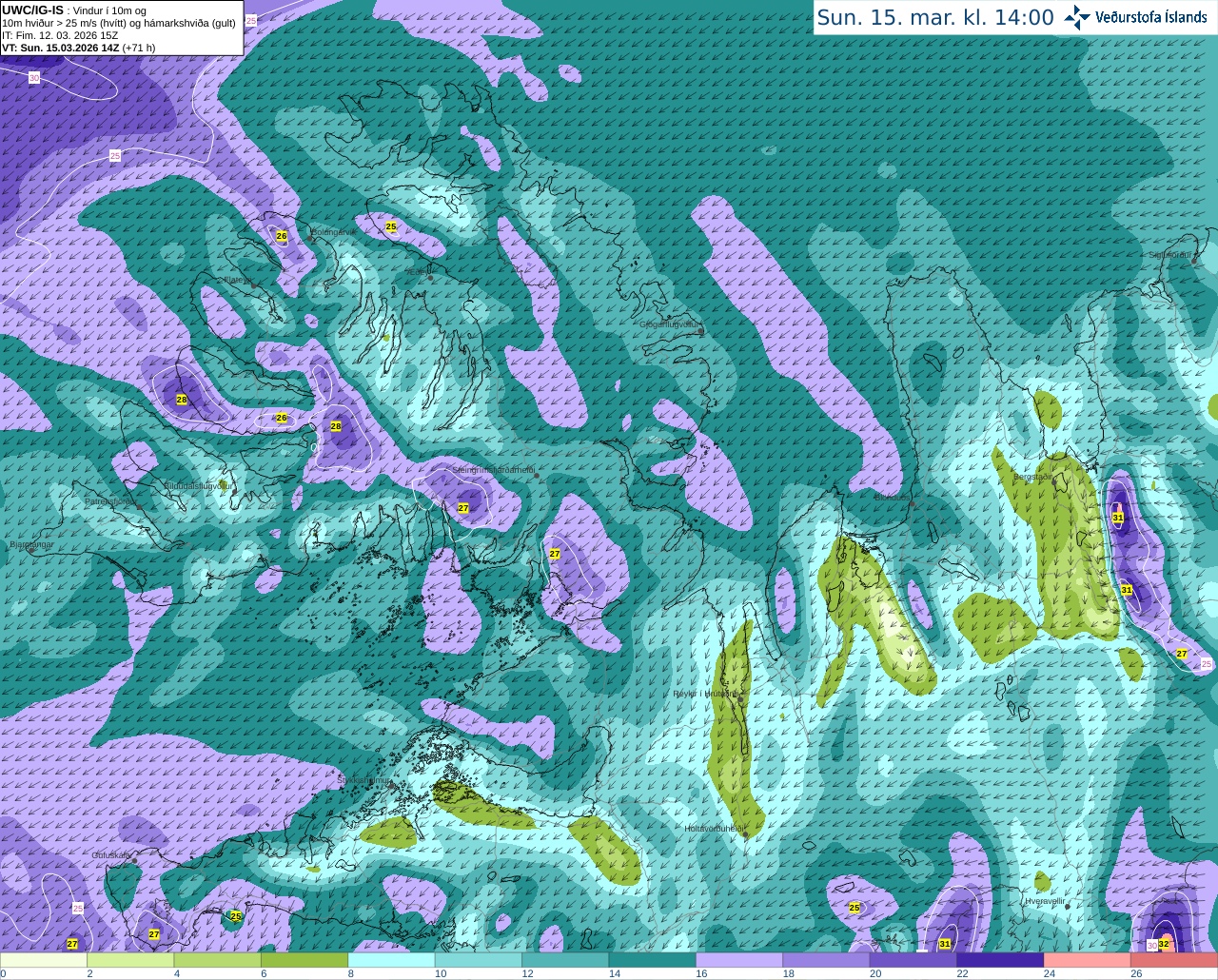Image resolution: width=1218 pixels, height=980 pixels.
Task: Select the Stykkishólmur station label
Action: coord(363,780)
